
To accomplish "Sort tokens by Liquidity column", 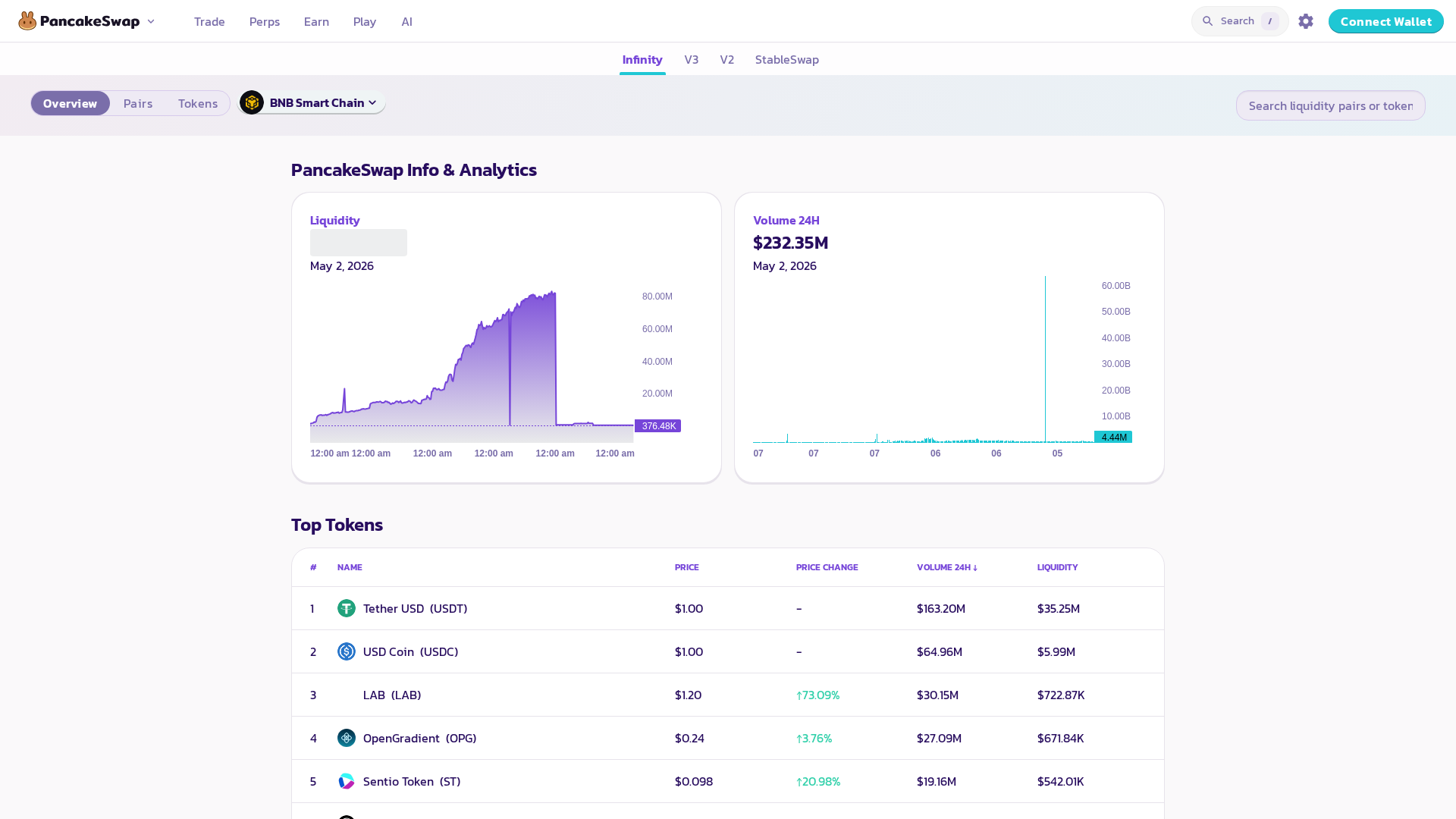I will 1058,567.
